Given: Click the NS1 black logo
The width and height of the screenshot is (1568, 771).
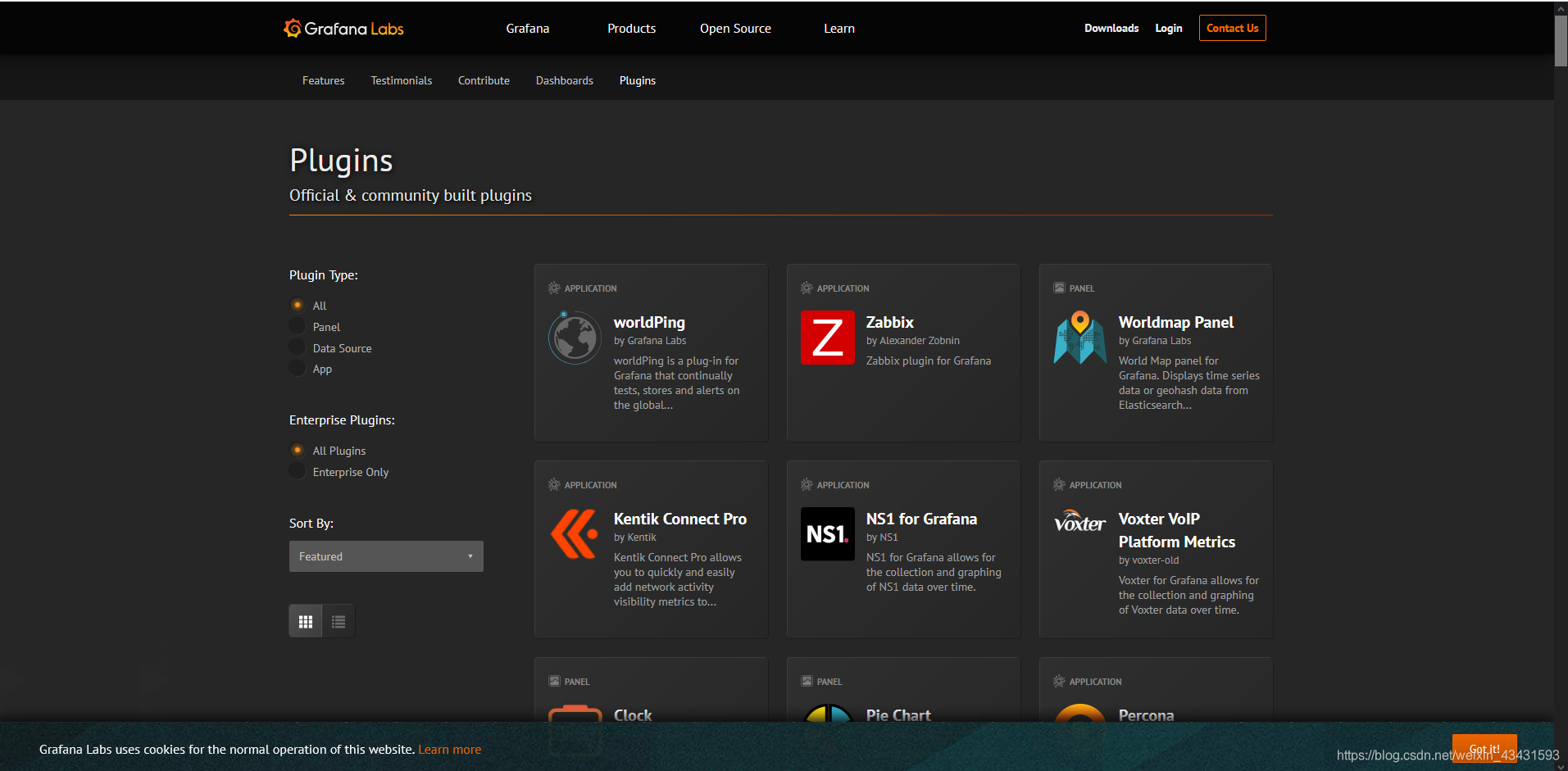Looking at the screenshot, I should (827, 534).
